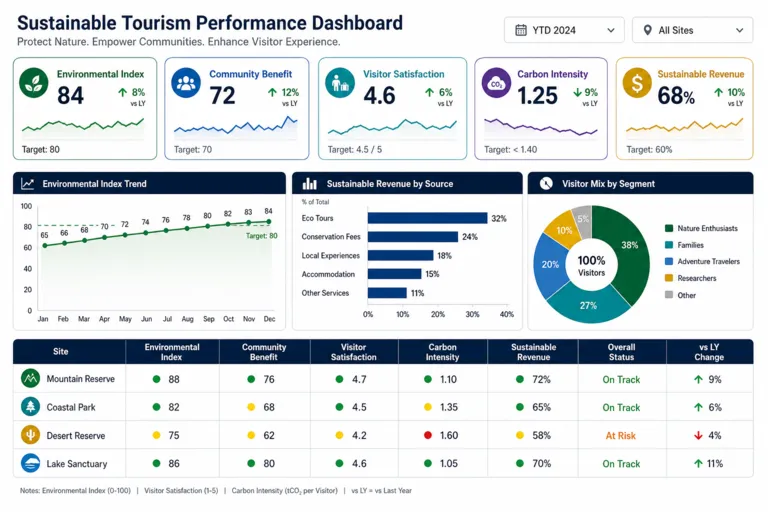Screen dimensions: 768x512
Task: Click the 1.60 carbon intensity value
Action: coord(449,435)
